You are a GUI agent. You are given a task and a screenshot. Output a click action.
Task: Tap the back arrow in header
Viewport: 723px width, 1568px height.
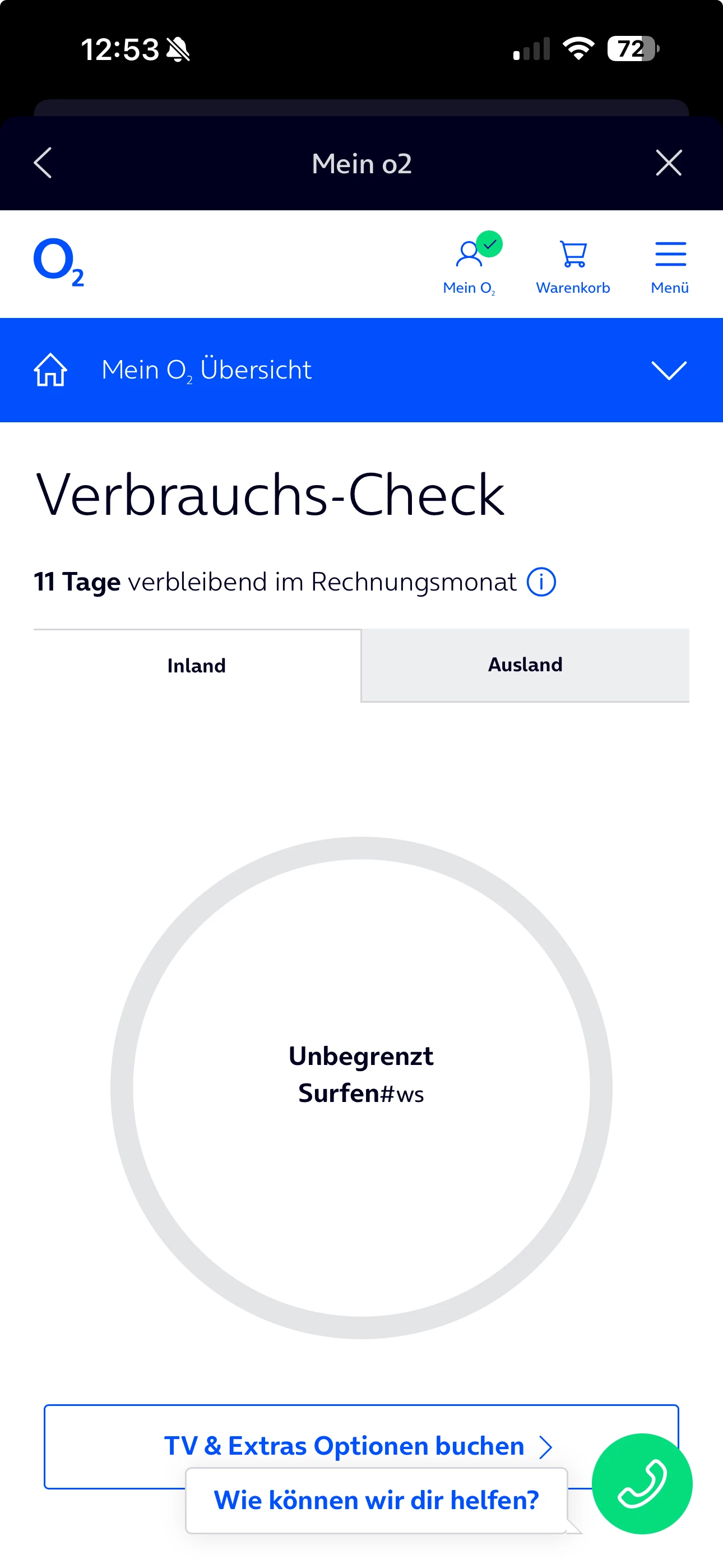pos(43,163)
